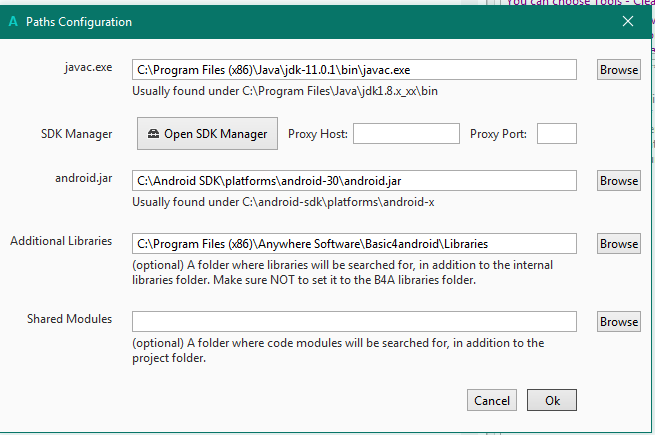Open the 'You can choose Tools' link behind dialog

[580, 3]
